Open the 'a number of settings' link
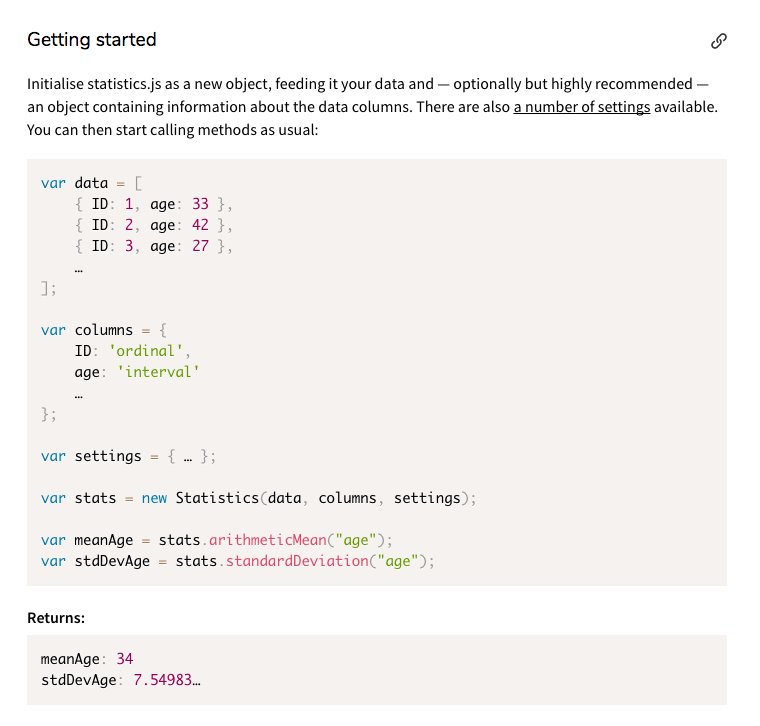The image size is (760, 726). coord(582,107)
